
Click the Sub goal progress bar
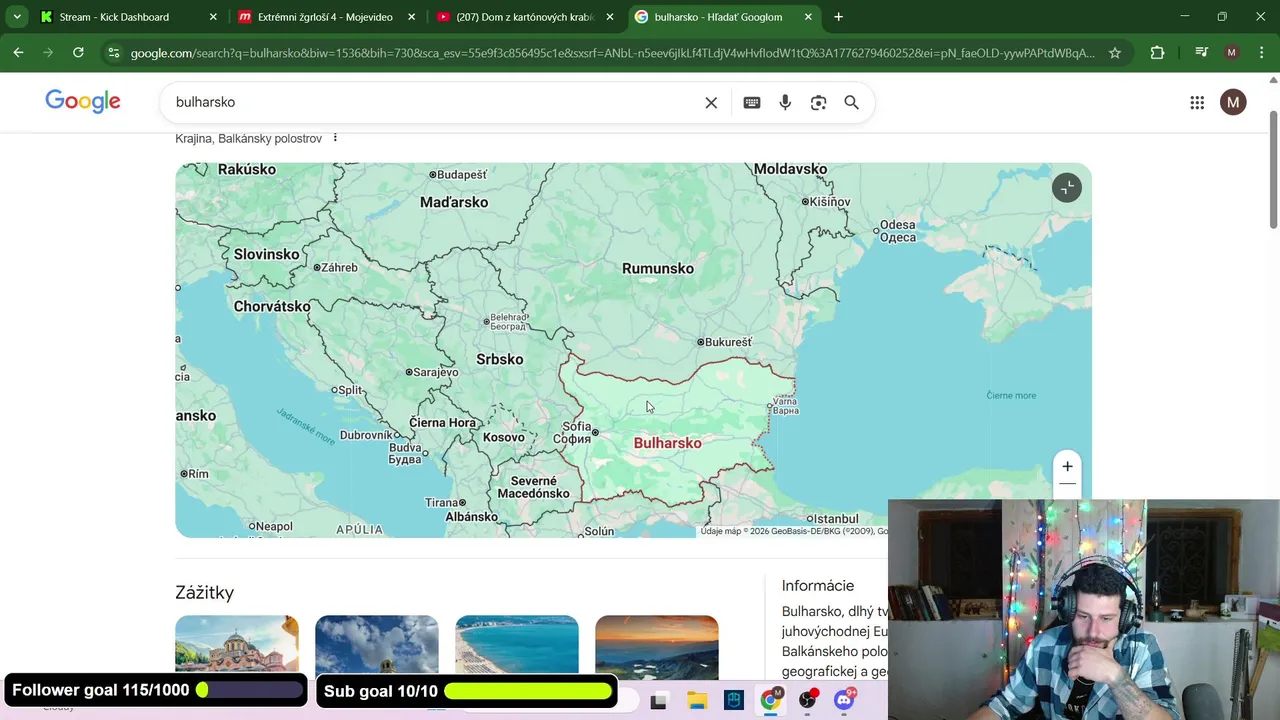(x=527, y=690)
